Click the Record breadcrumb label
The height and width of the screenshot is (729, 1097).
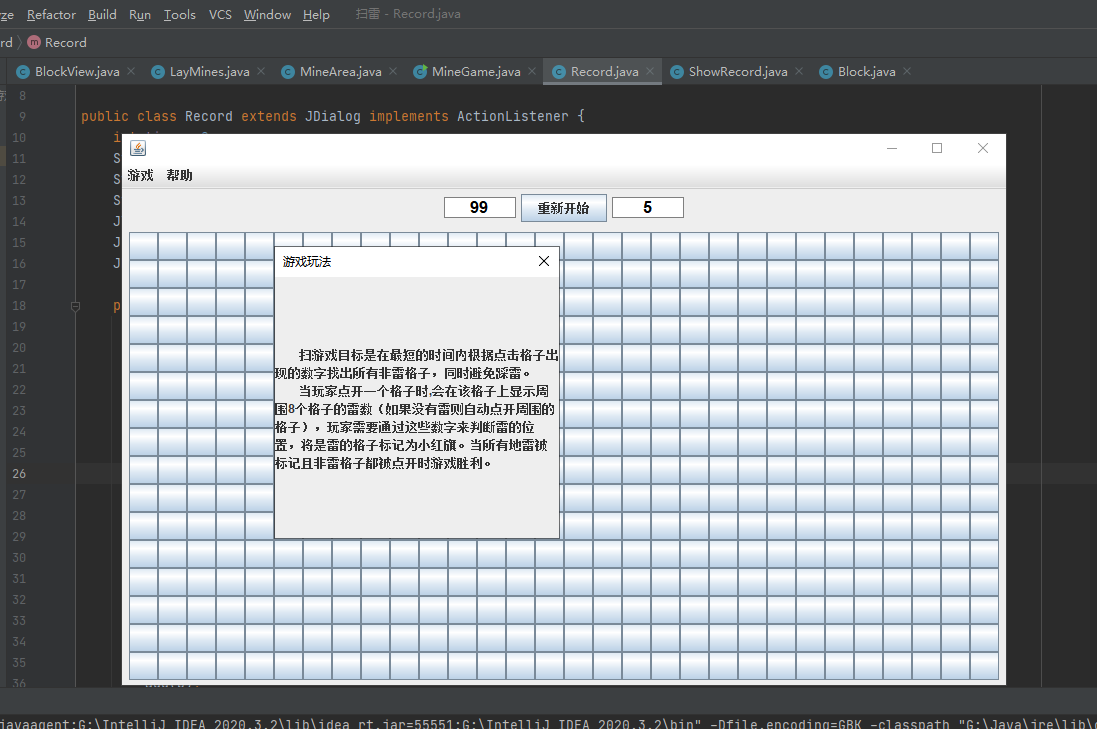coord(66,43)
